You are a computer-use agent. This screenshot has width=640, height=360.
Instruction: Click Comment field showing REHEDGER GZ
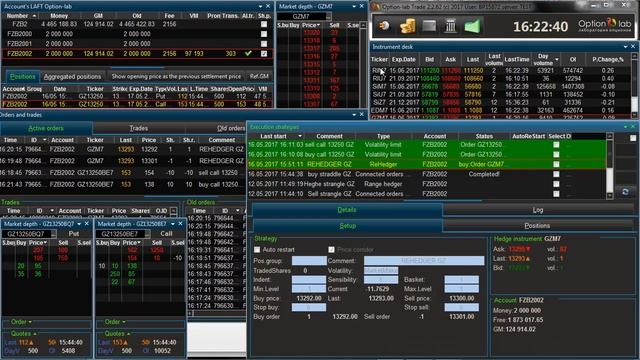[424, 261]
